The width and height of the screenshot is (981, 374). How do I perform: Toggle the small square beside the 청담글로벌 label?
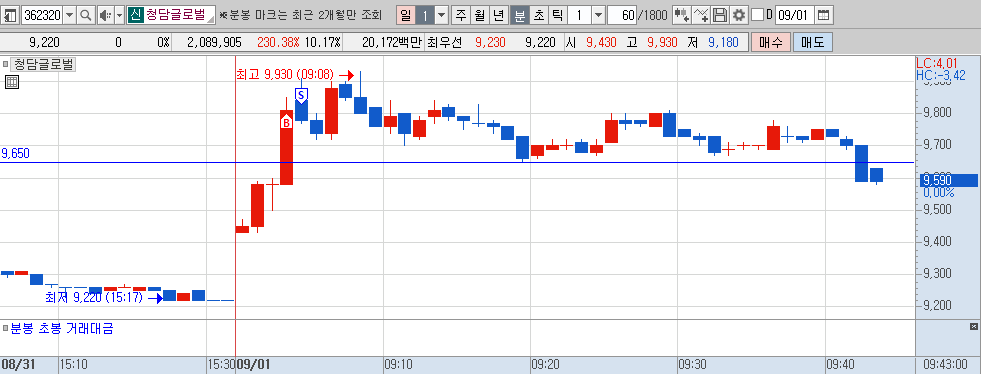click(x=6, y=64)
